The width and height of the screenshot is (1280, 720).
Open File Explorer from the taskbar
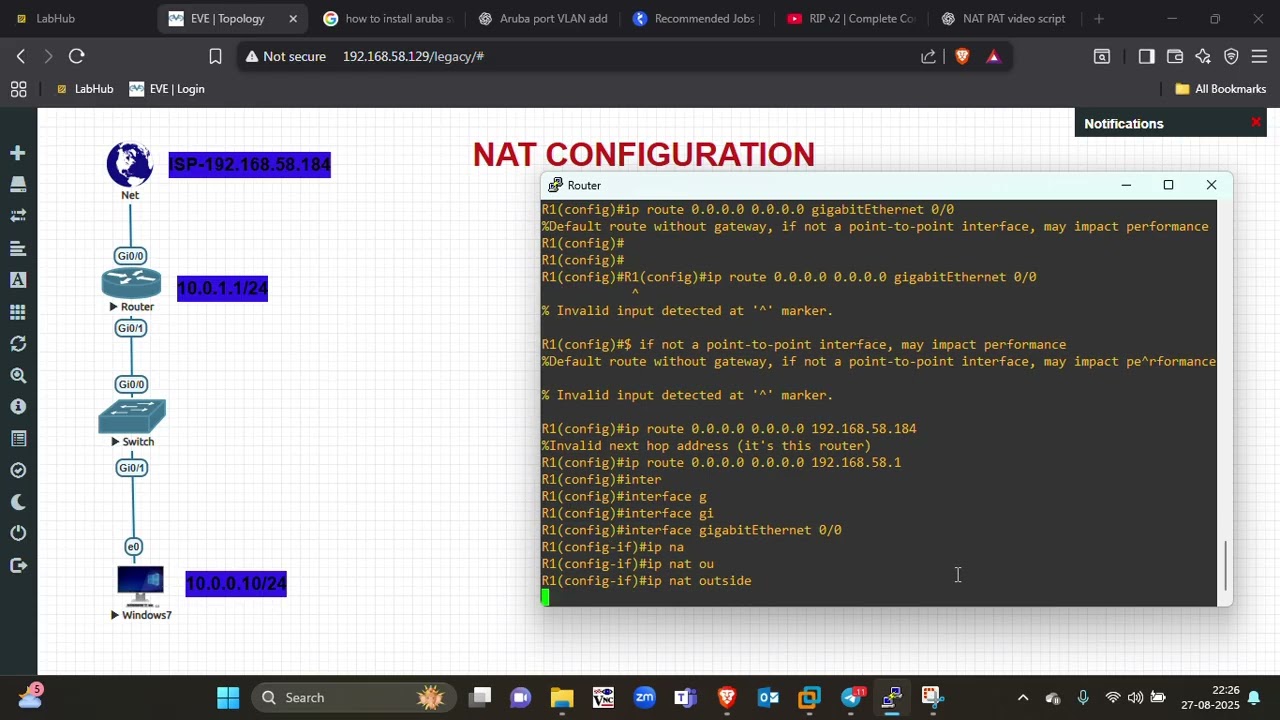(562, 697)
